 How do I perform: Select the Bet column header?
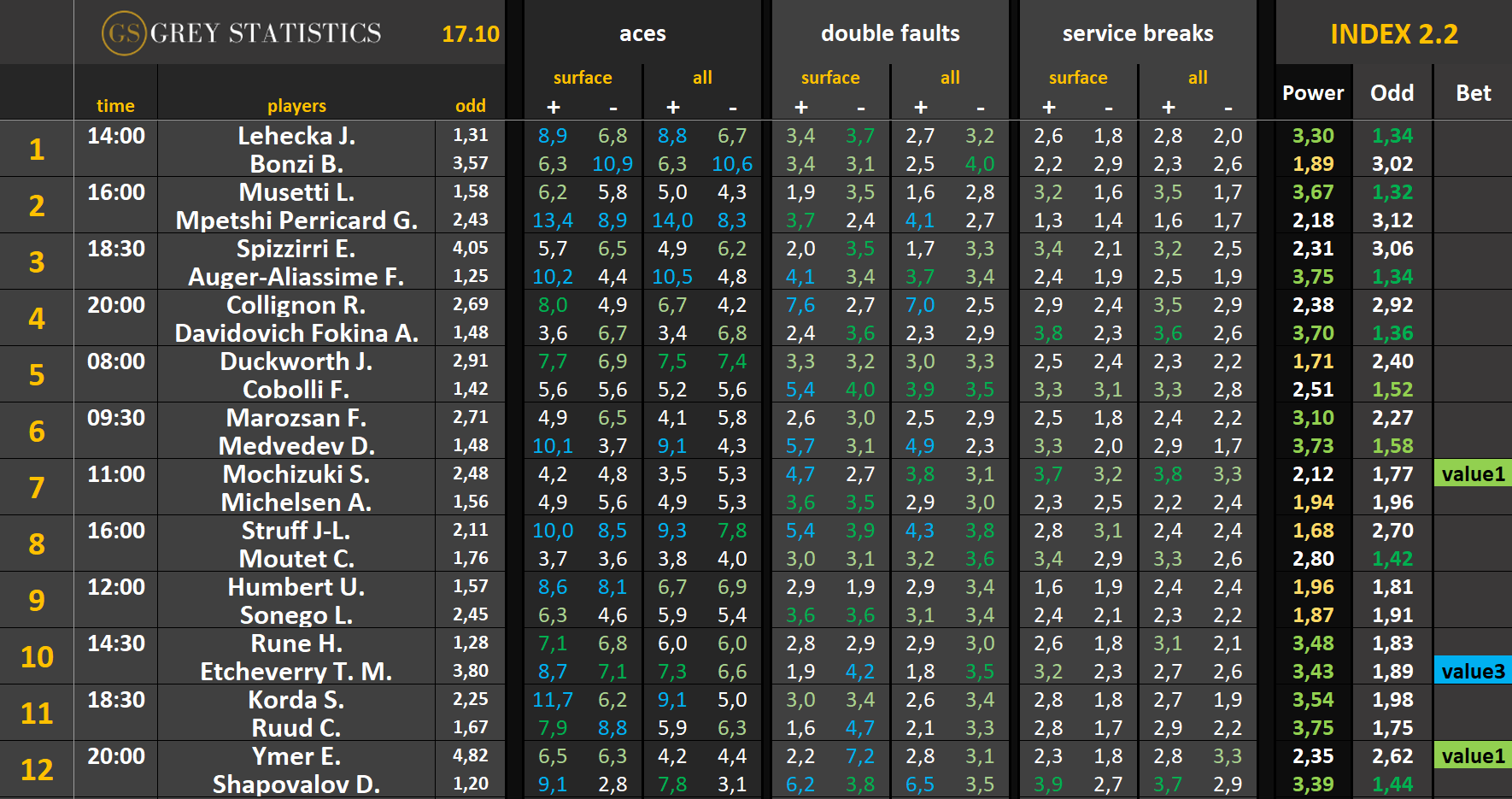coord(1474,93)
